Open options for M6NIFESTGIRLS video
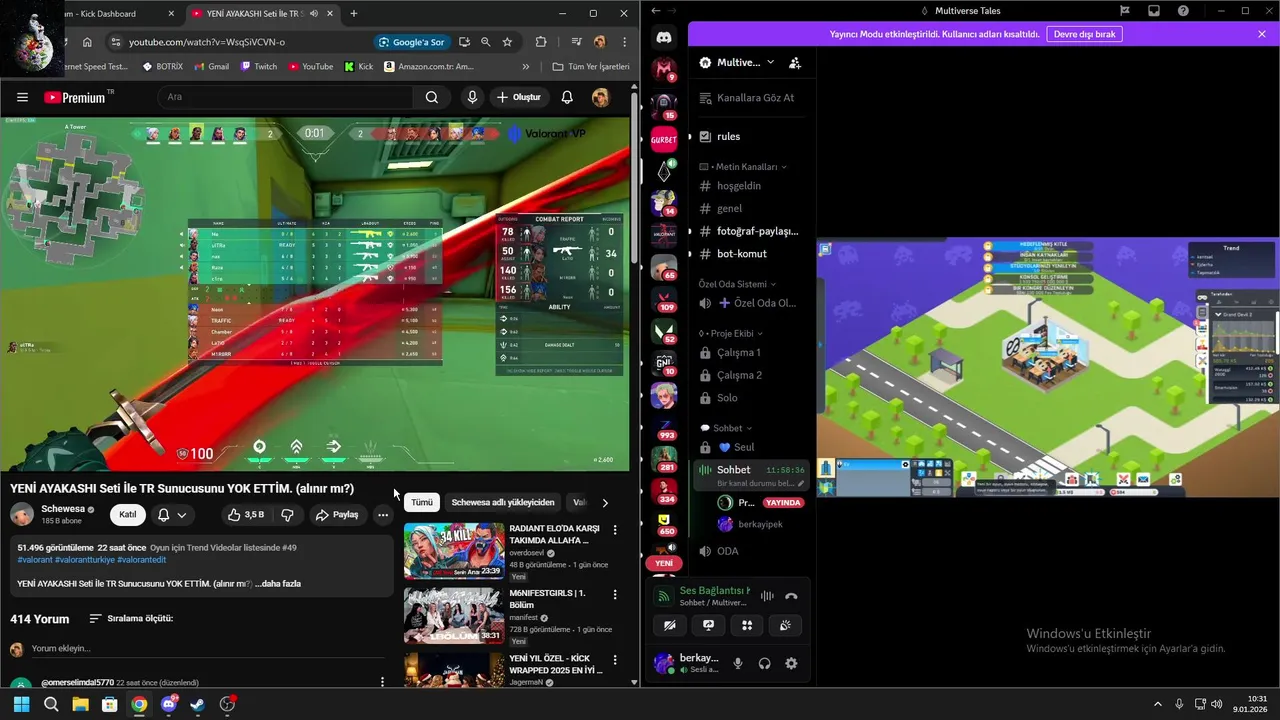Viewport: 1280px width, 720px height. point(615,595)
